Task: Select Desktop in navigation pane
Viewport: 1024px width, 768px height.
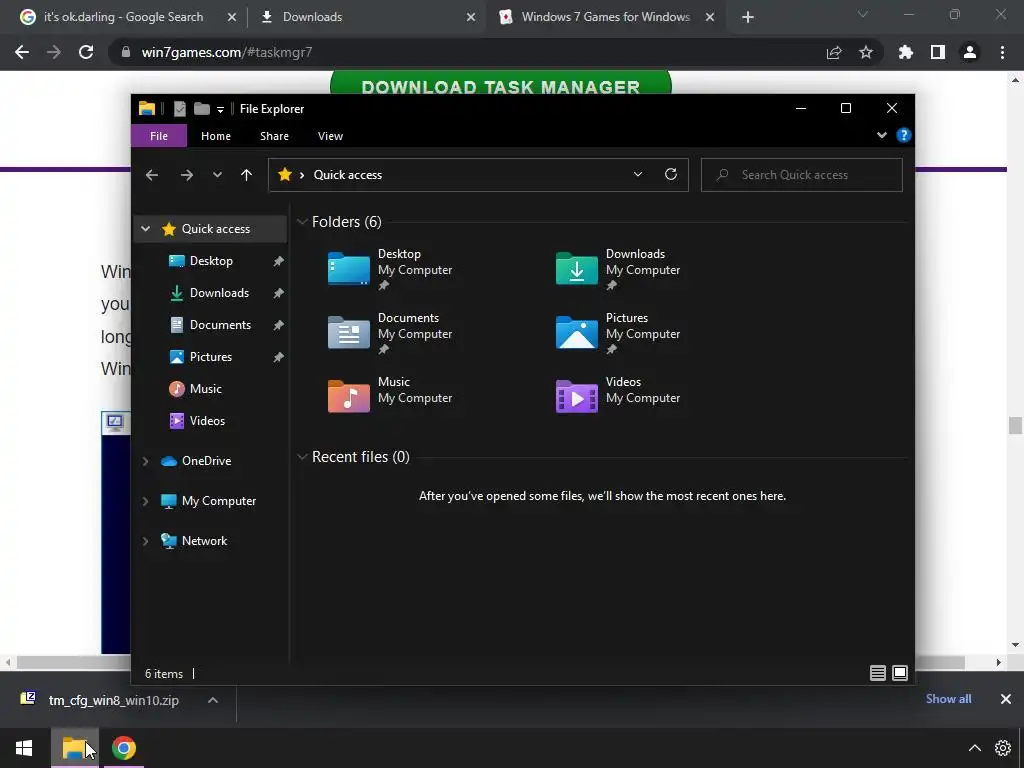Action: [211, 261]
